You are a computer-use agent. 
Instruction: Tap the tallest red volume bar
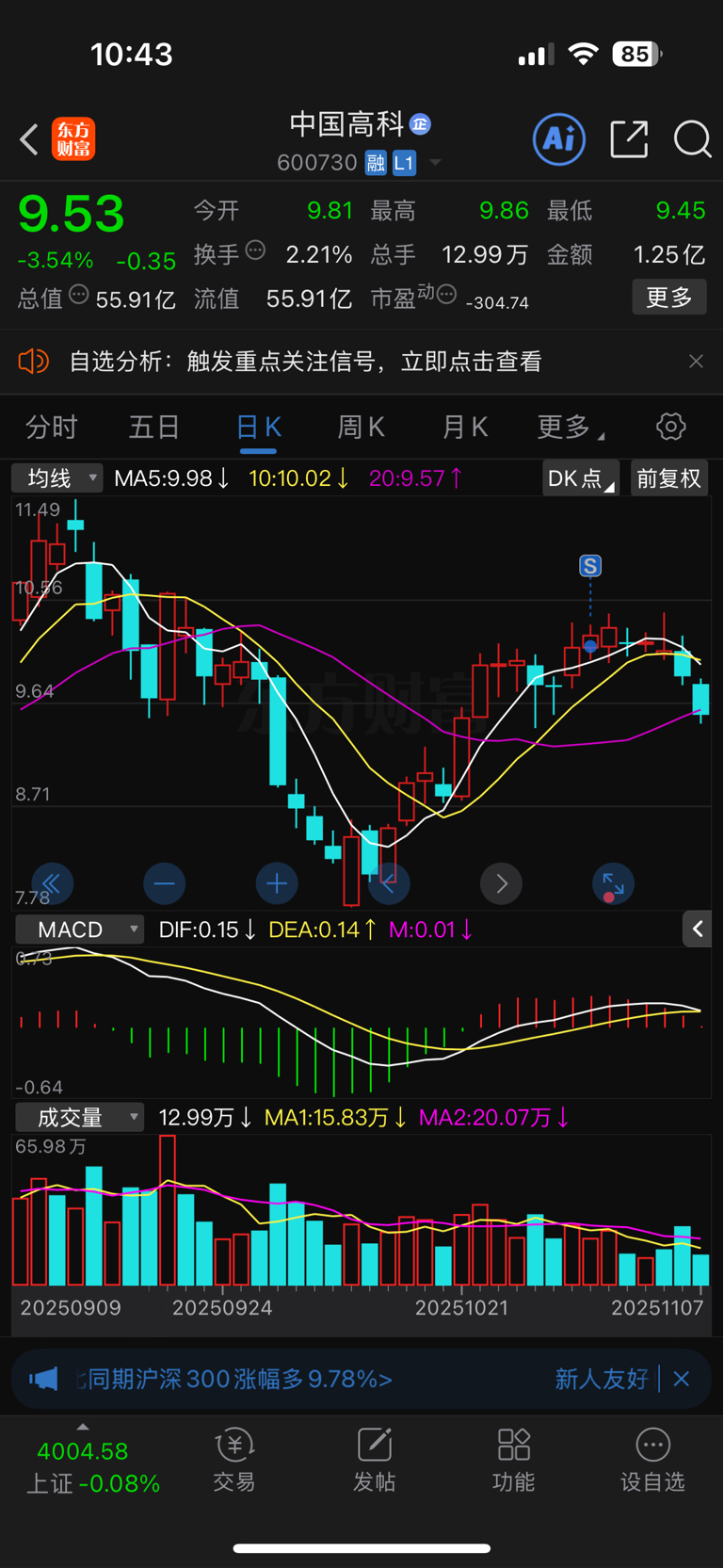coord(168,1210)
